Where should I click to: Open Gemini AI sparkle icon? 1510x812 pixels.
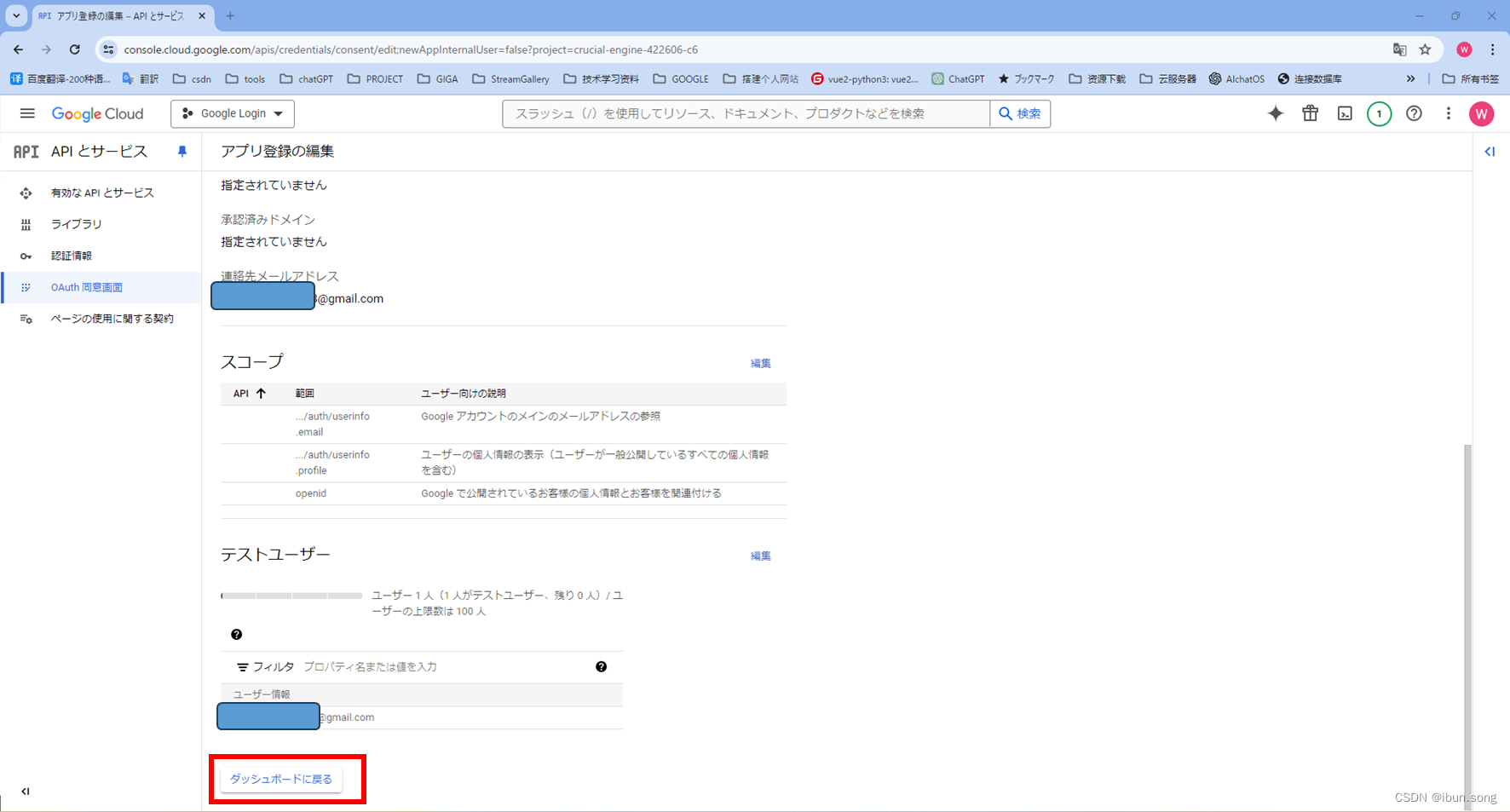[1276, 113]
